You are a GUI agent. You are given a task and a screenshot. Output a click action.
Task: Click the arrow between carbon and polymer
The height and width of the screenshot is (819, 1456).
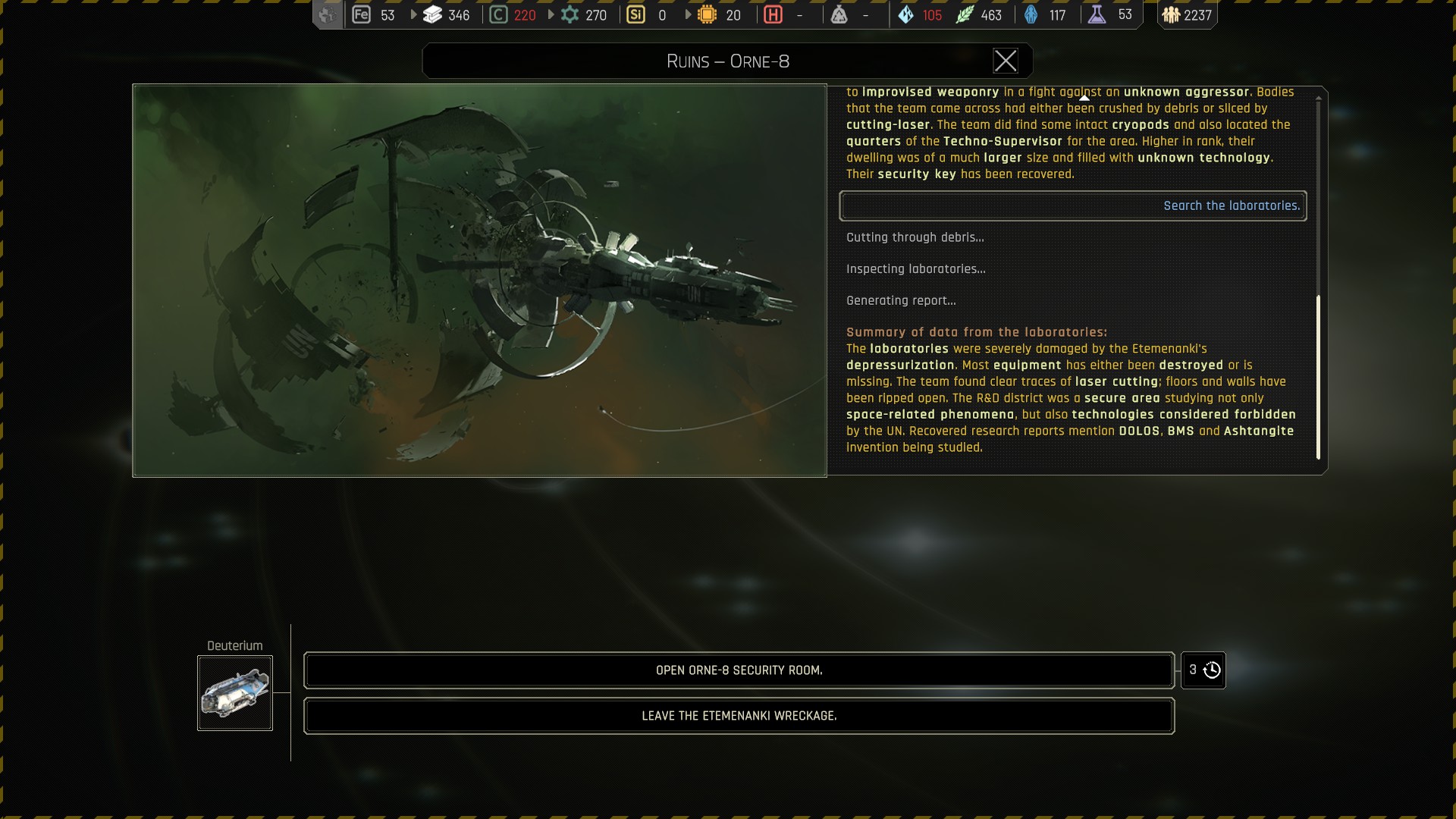[x=551, y=14]
